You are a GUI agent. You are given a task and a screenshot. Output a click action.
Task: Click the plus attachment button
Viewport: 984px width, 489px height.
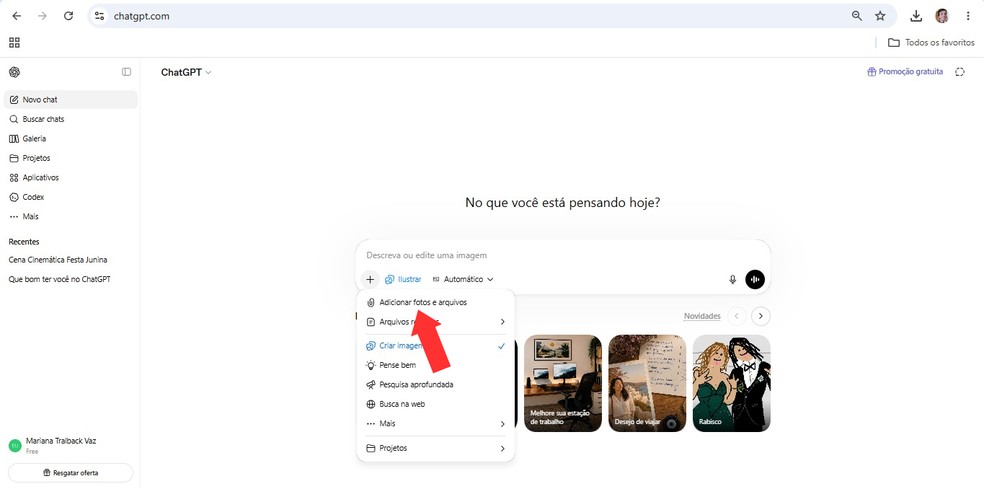(370, 279)
